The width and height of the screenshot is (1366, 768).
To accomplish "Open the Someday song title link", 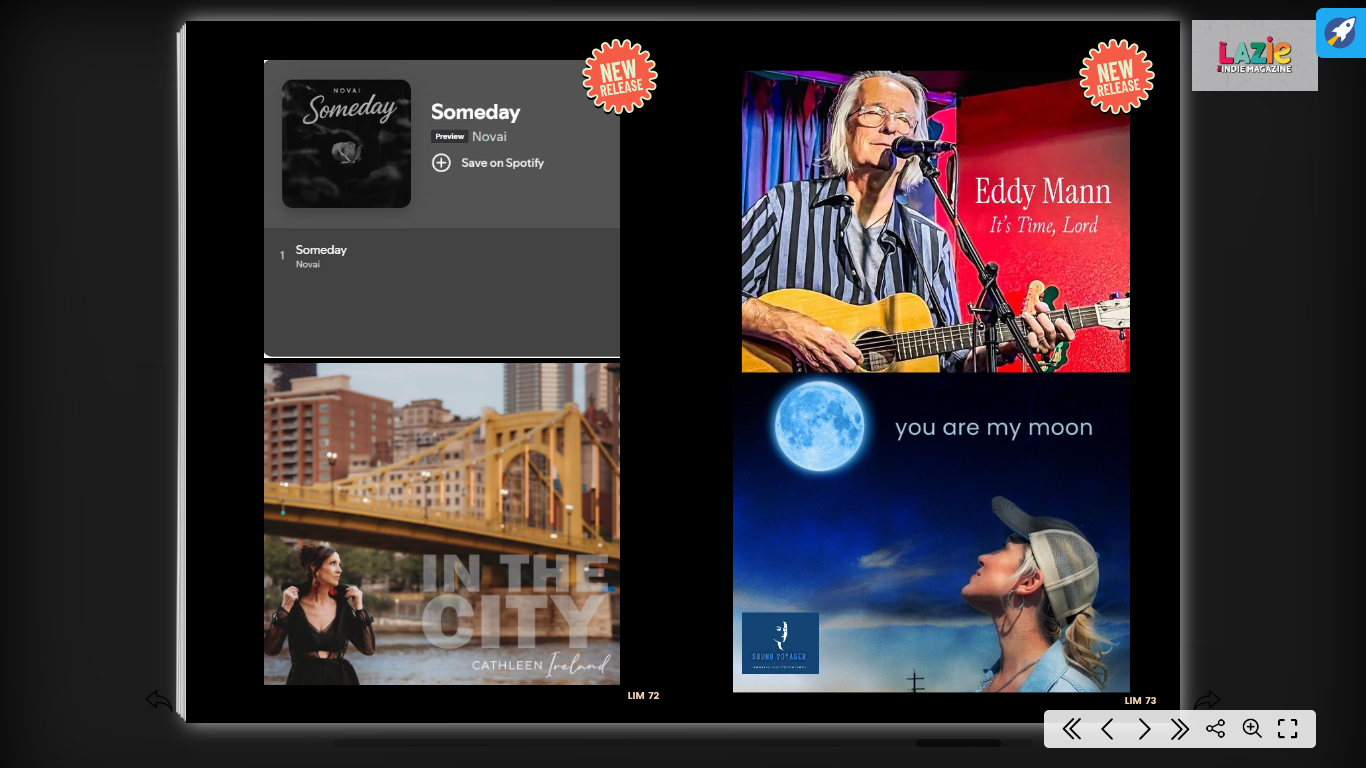I will point(475,112).
